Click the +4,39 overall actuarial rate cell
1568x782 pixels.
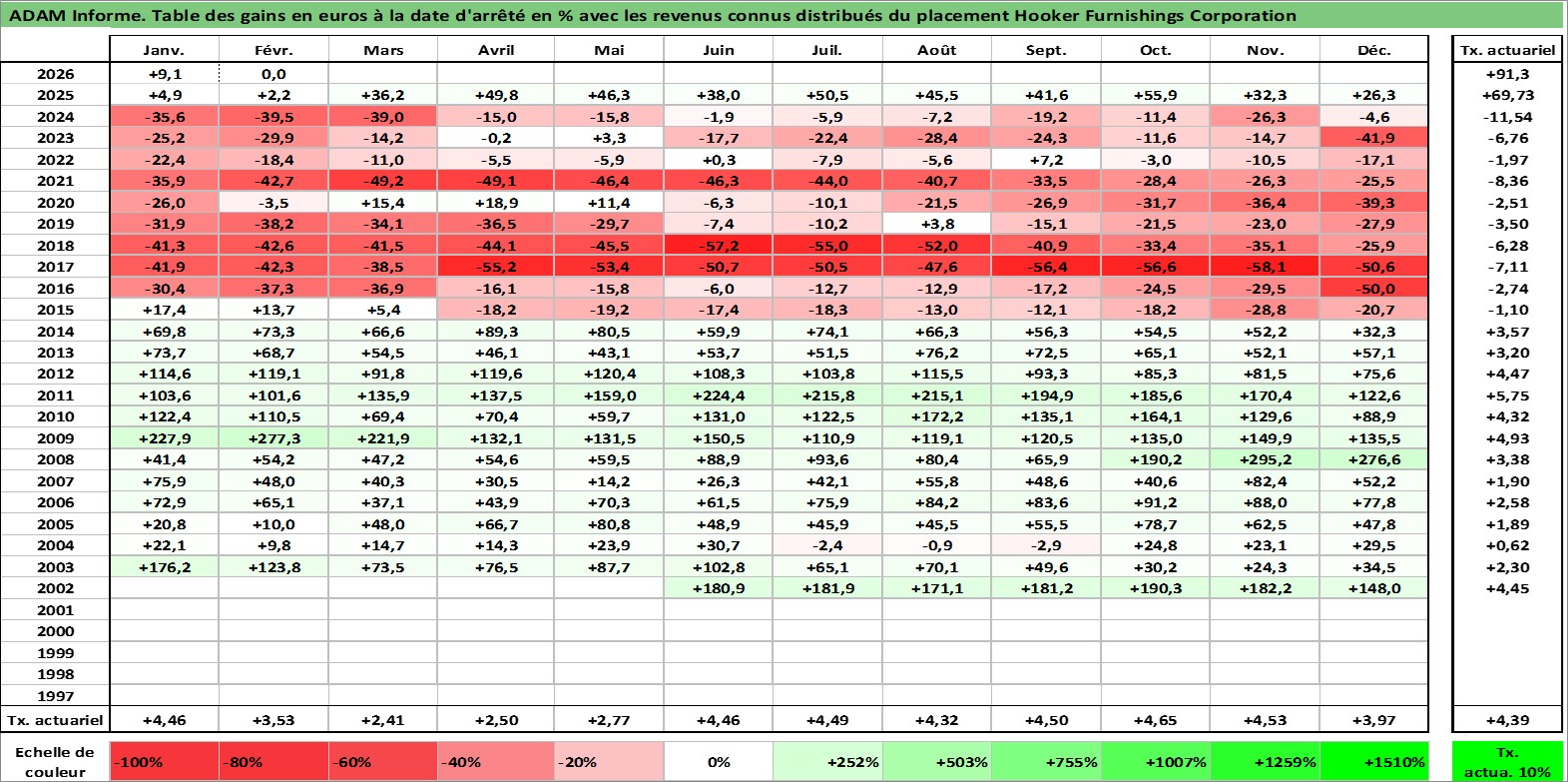pos(1507,720)
